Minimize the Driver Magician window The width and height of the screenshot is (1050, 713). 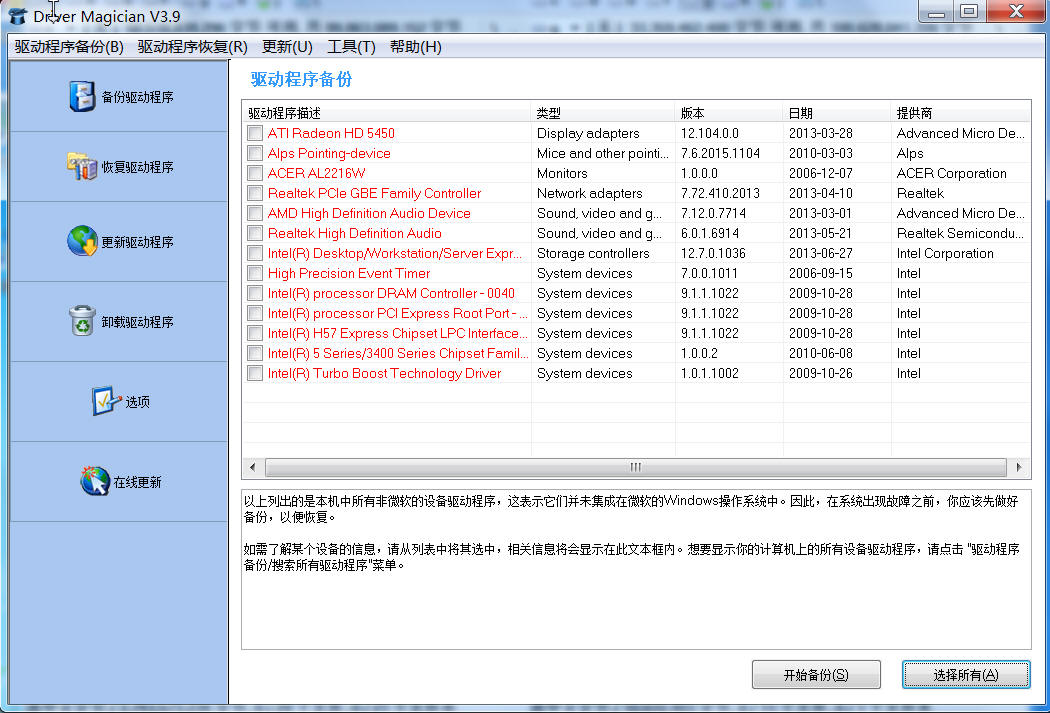tap(936, 12)
